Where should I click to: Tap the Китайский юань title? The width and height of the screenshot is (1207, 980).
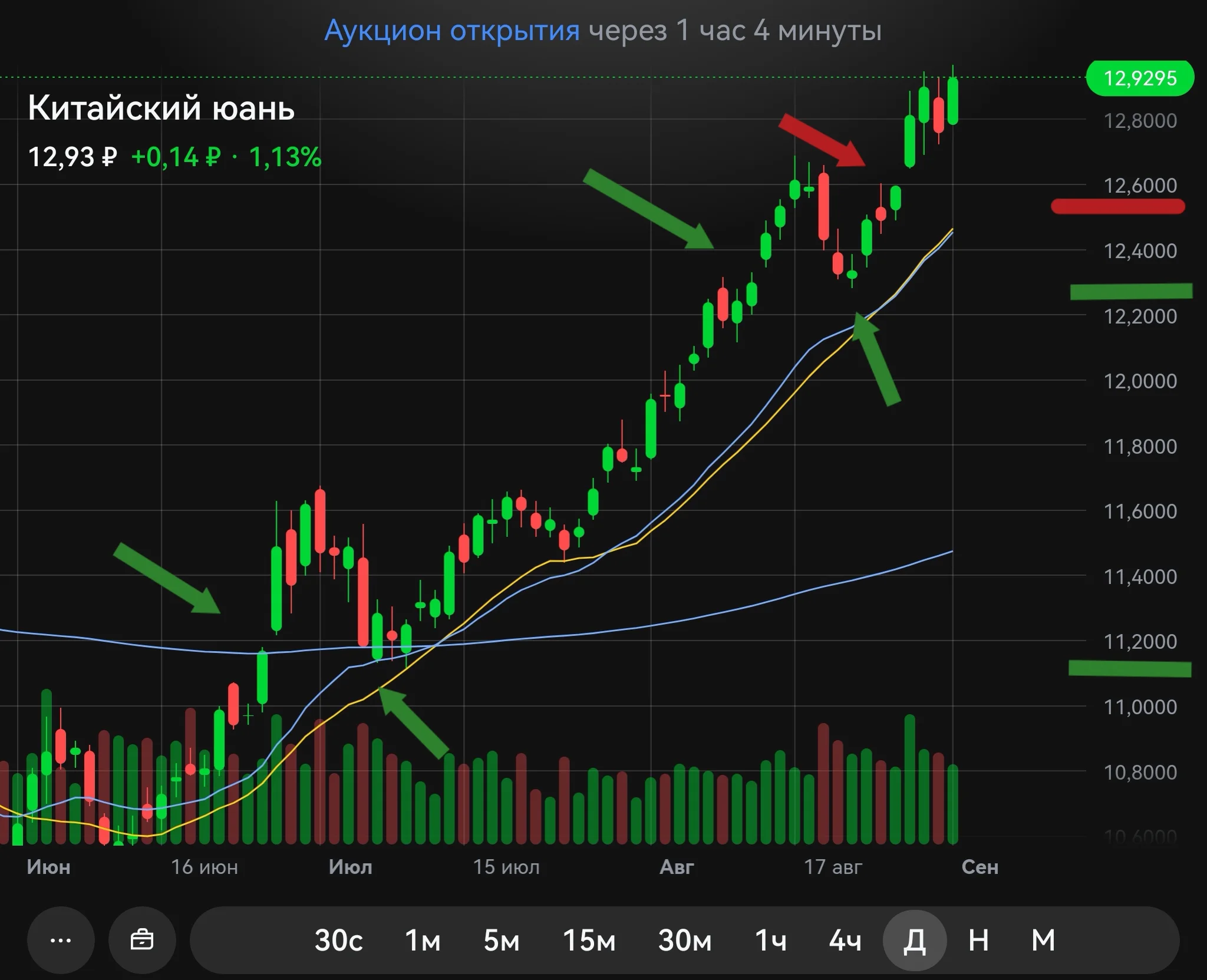tap(161, 108)
